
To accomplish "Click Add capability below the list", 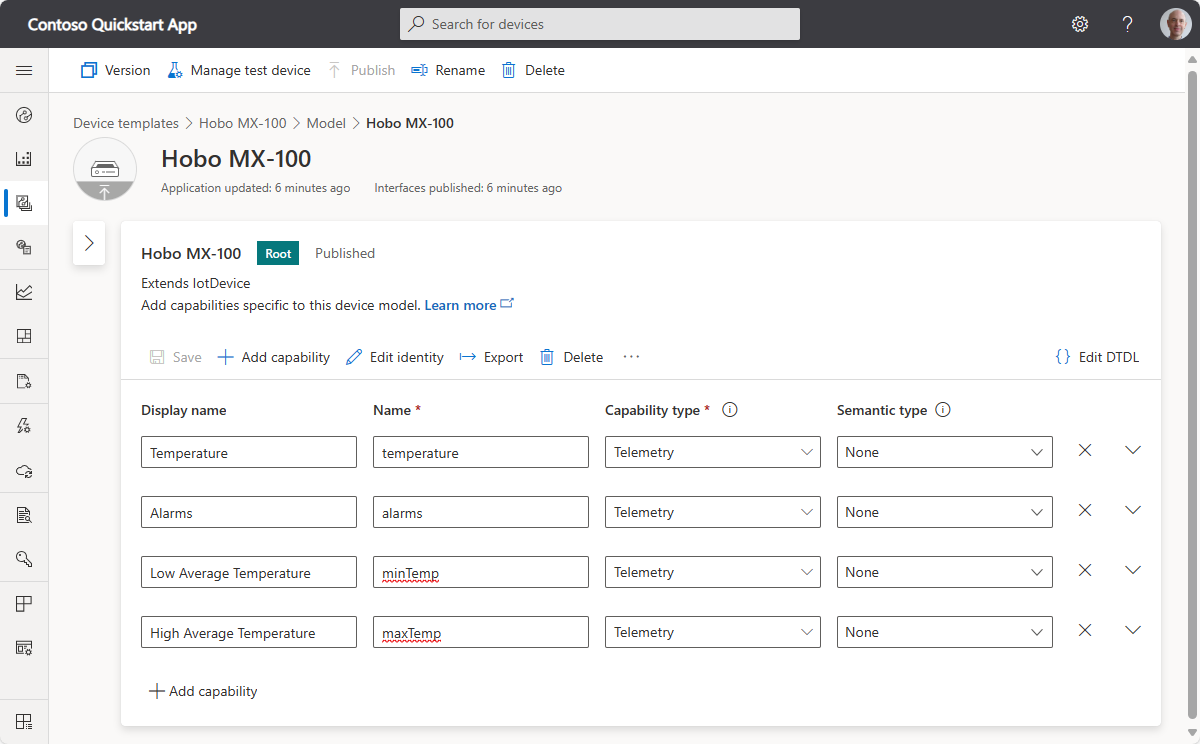I will [x=203, y=691].
